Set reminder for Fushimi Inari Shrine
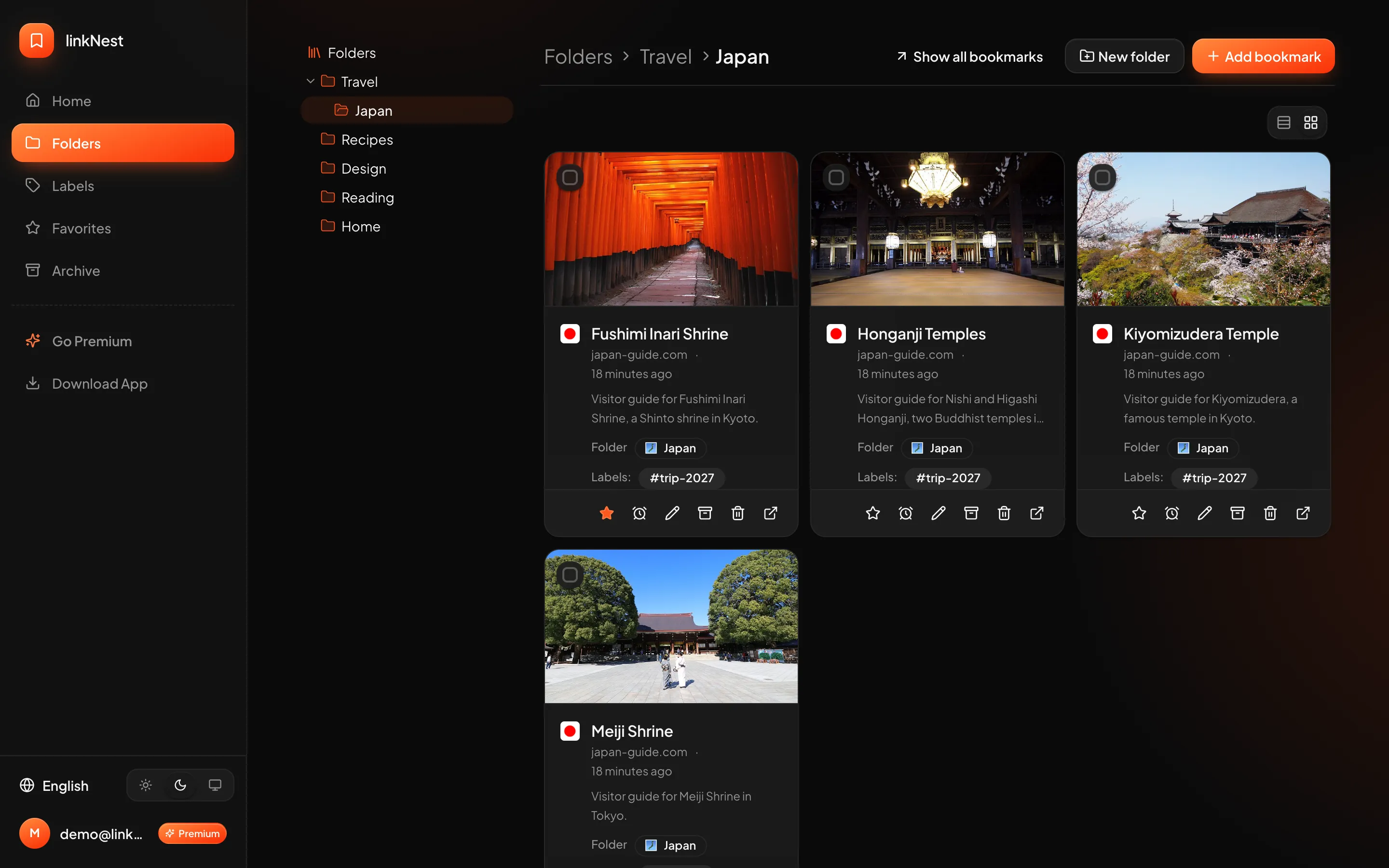 (640, 513)
